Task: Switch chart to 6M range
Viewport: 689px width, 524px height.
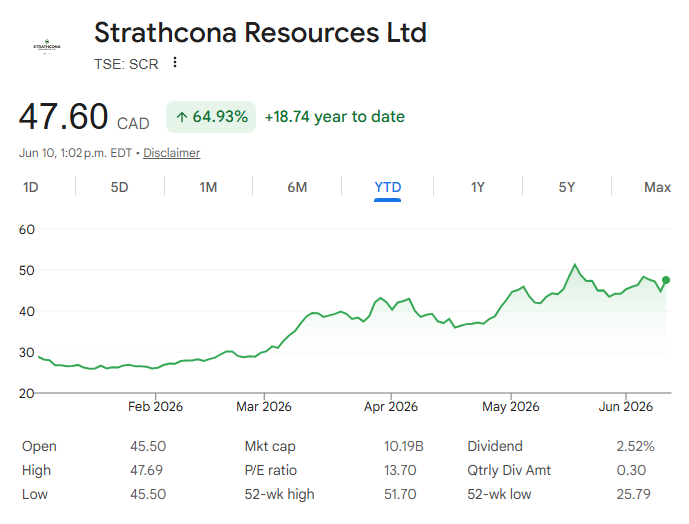Action: click(x=297, y=187)
